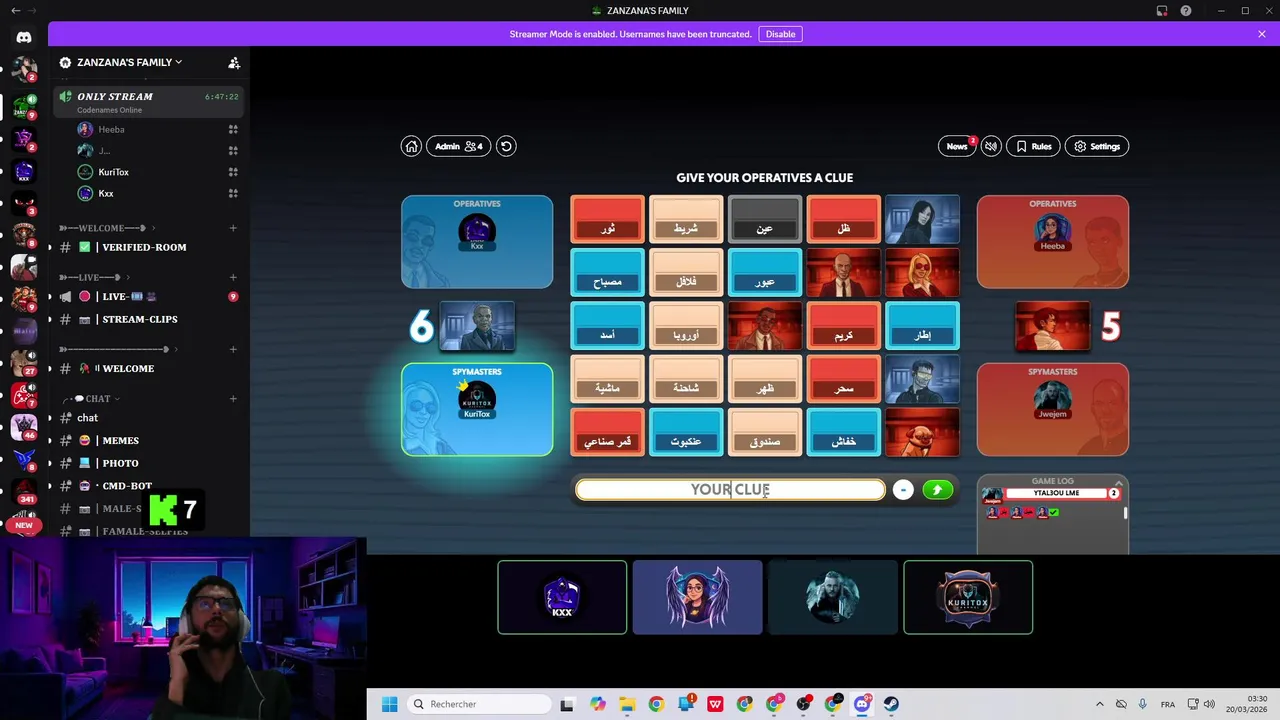Show hidden system tray icons chevron

click(x=1099, y=704)
